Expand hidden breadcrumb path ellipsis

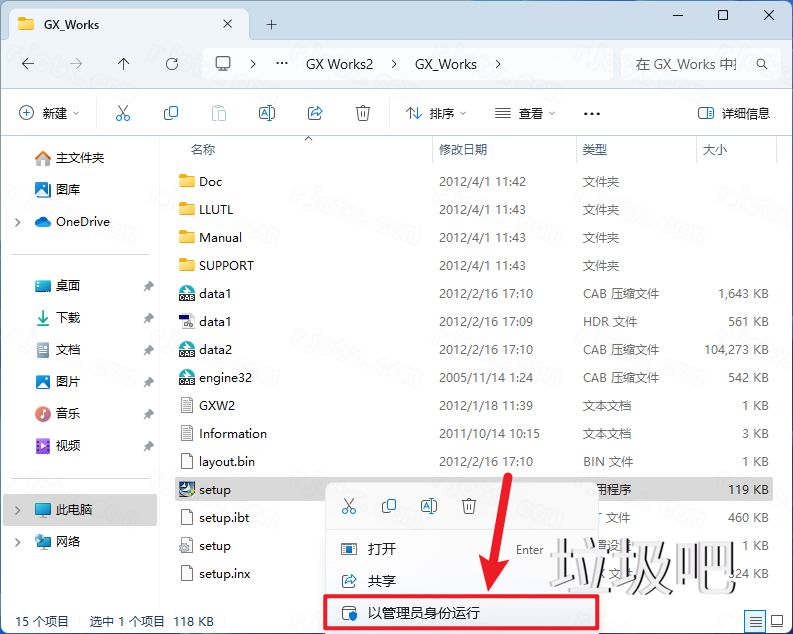[x=282, y=64]
